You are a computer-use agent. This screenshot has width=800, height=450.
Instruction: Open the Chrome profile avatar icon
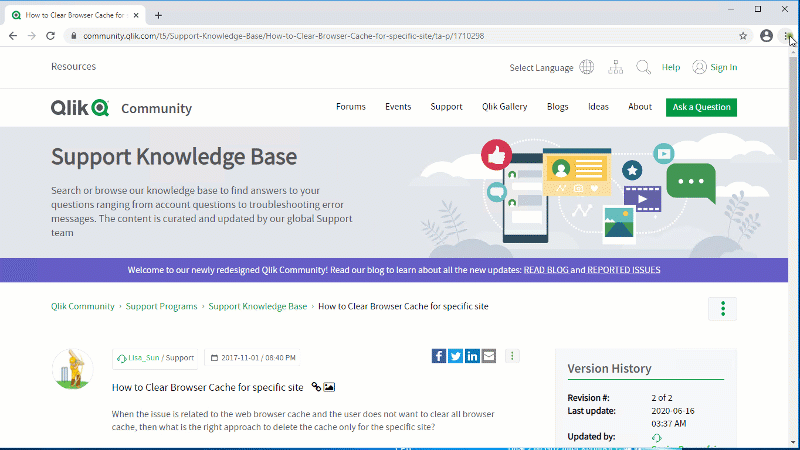click(x=766, y=35)
